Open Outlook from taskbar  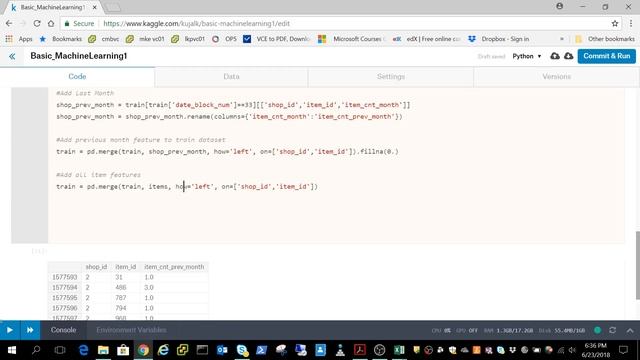tap(222, 350)
